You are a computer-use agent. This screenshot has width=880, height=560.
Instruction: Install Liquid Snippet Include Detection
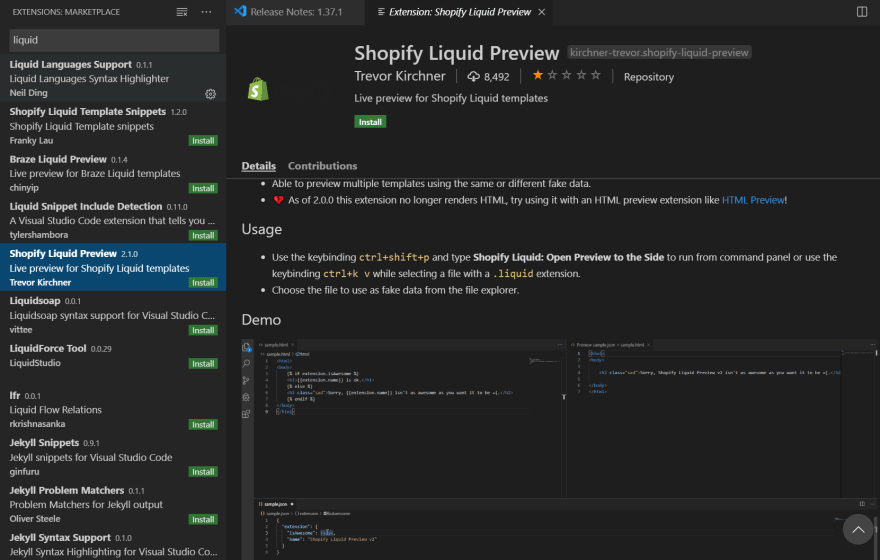203,235
